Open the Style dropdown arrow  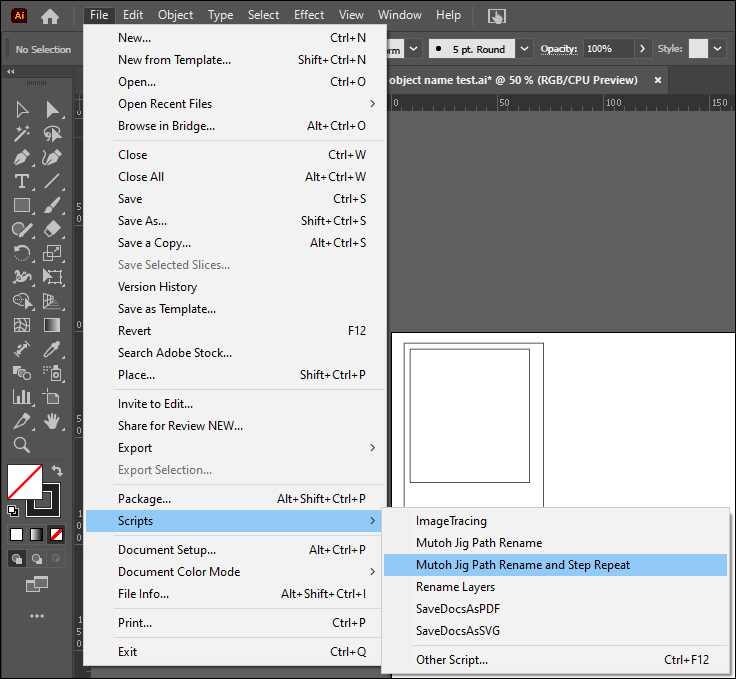point(717,49)
